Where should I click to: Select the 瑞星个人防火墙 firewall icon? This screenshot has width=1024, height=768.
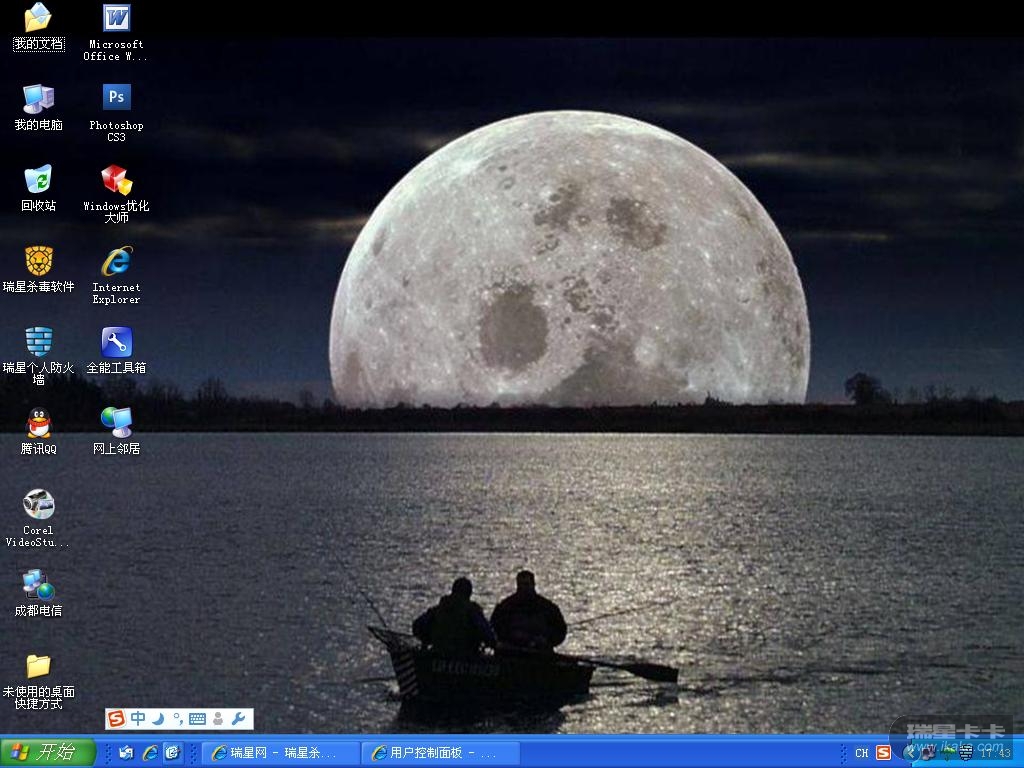tap(38, 342)
